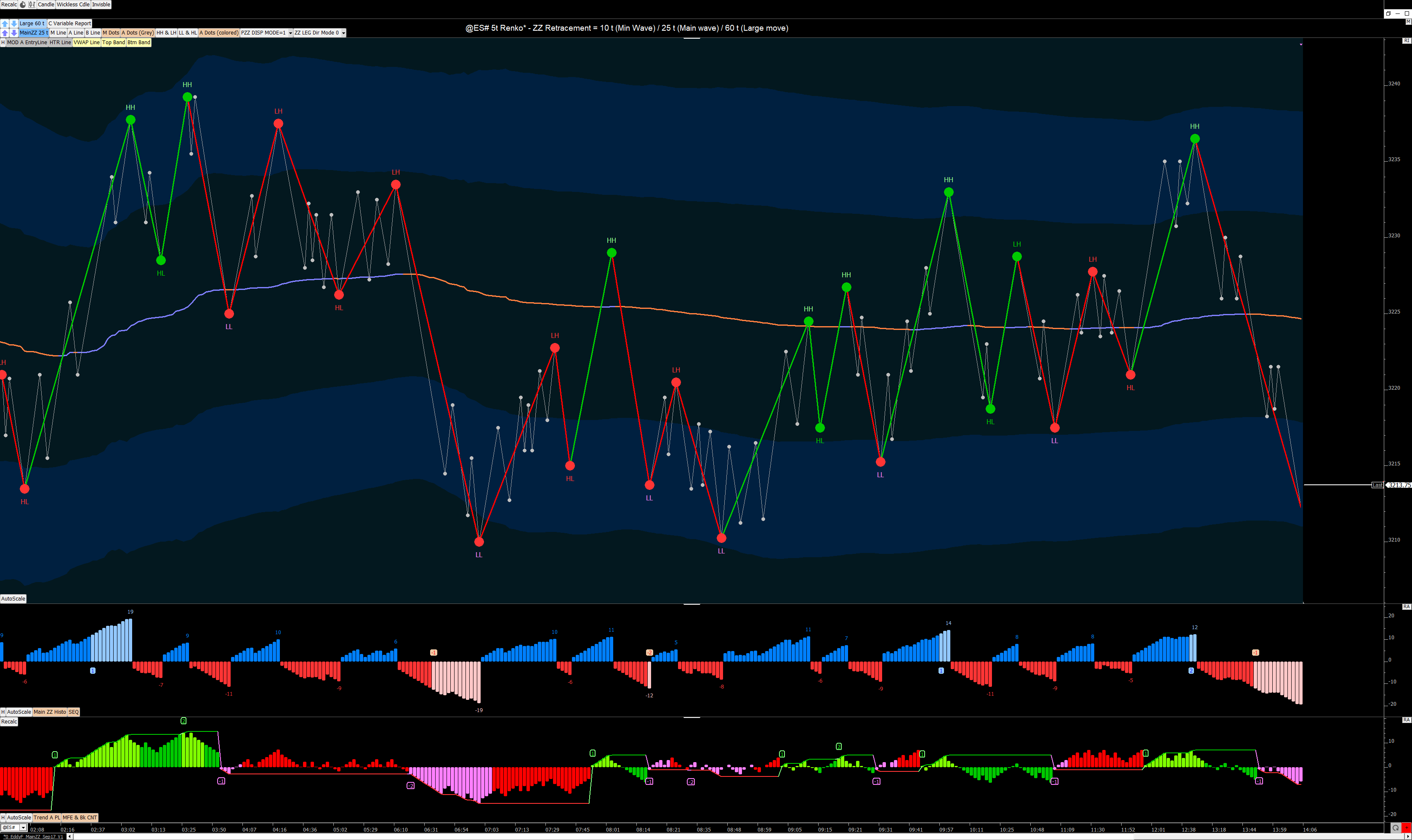This screenshot has width=1412, height=840.
Task: Click the H button beside Trend A PL AutoScale
Action: (3, 817)
